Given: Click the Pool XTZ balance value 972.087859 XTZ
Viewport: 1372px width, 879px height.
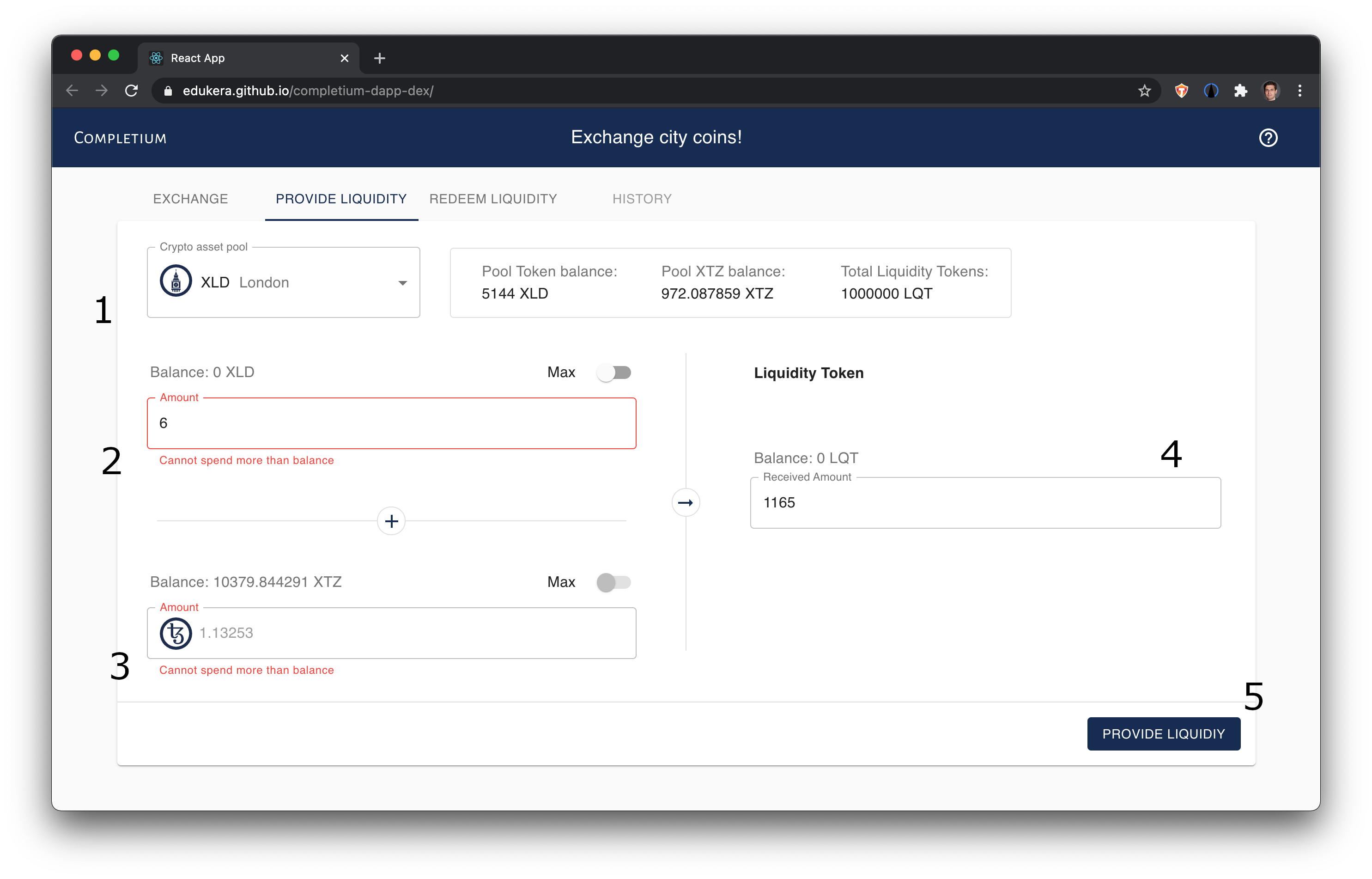Looking at the screenshot, I should (x=717, y=293).
